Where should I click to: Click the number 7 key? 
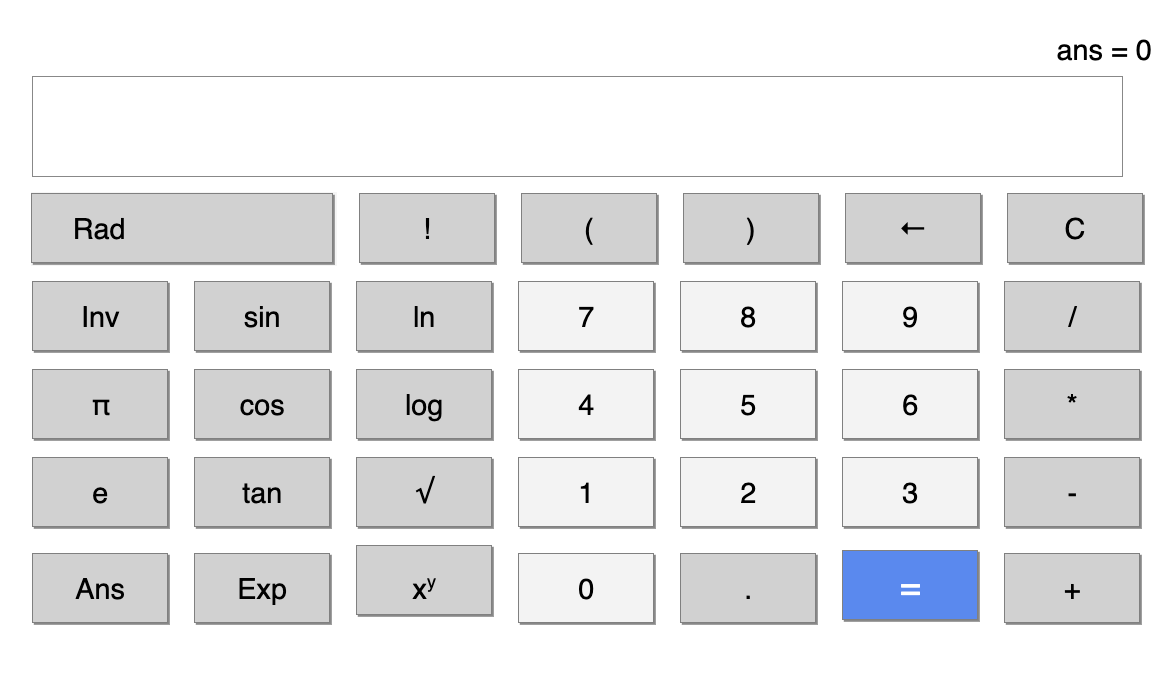(586, 317)
